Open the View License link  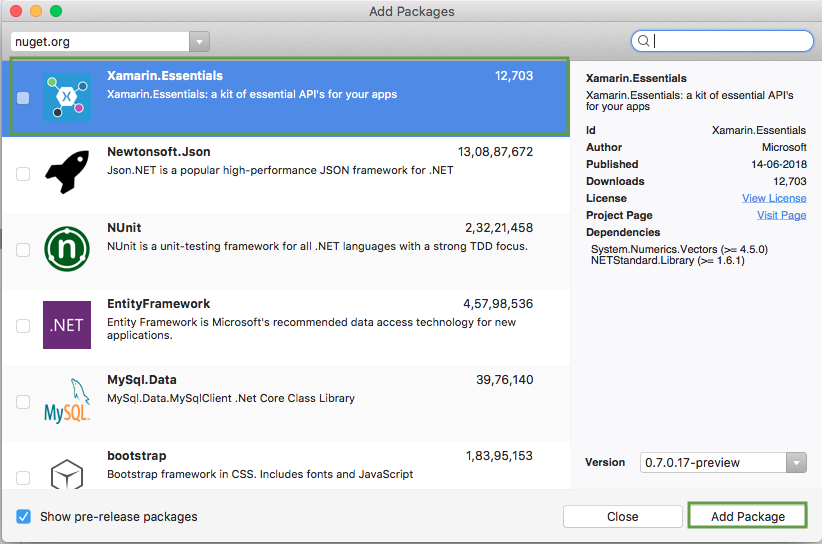pos(774,198)
